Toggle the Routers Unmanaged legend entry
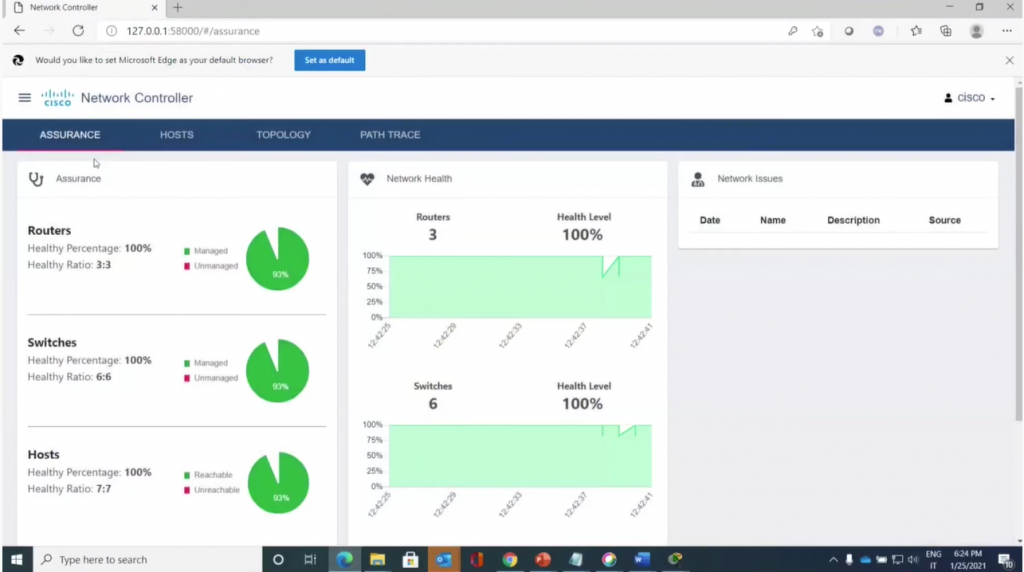 tap(211, 266)
